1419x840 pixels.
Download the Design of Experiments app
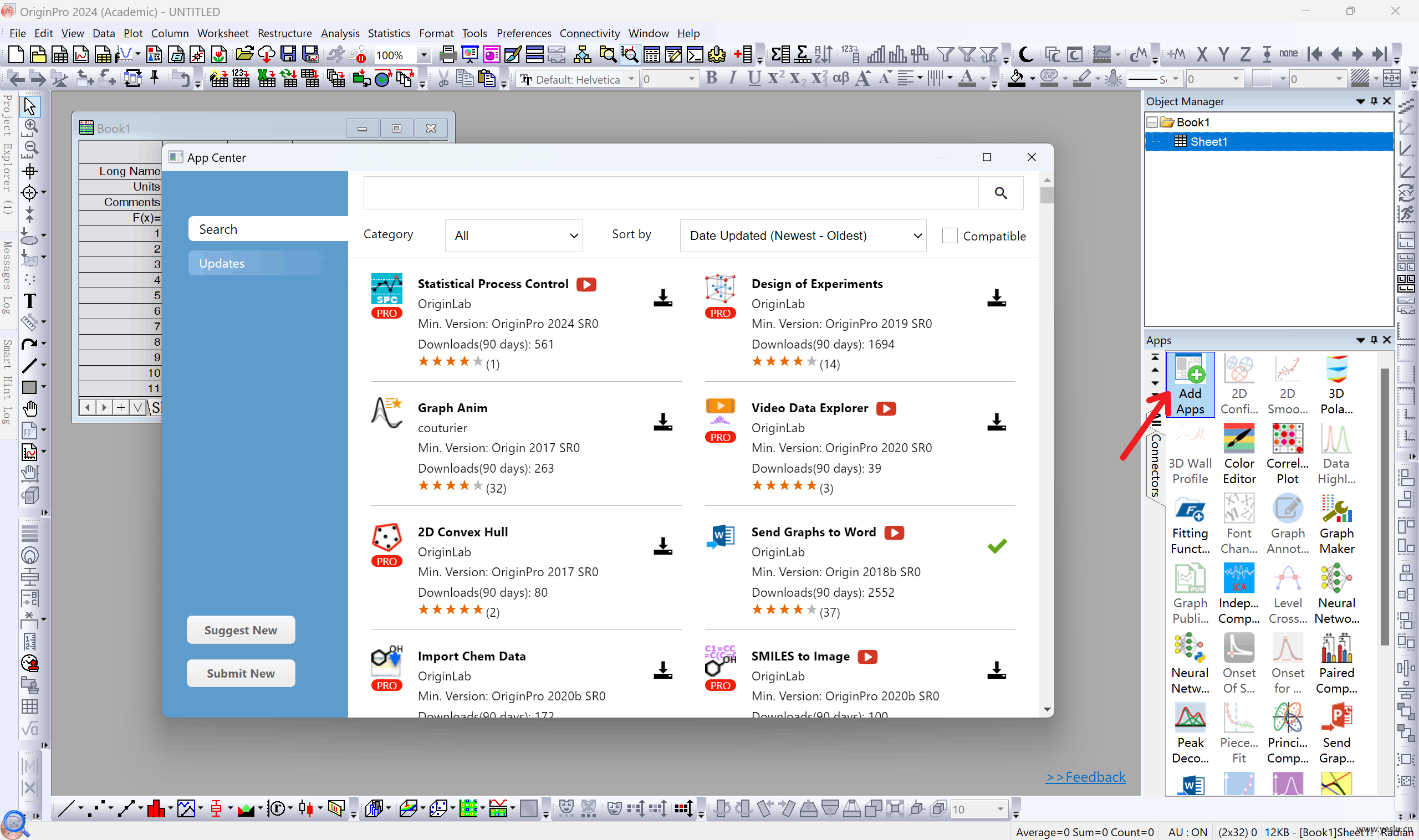(996, 298)
